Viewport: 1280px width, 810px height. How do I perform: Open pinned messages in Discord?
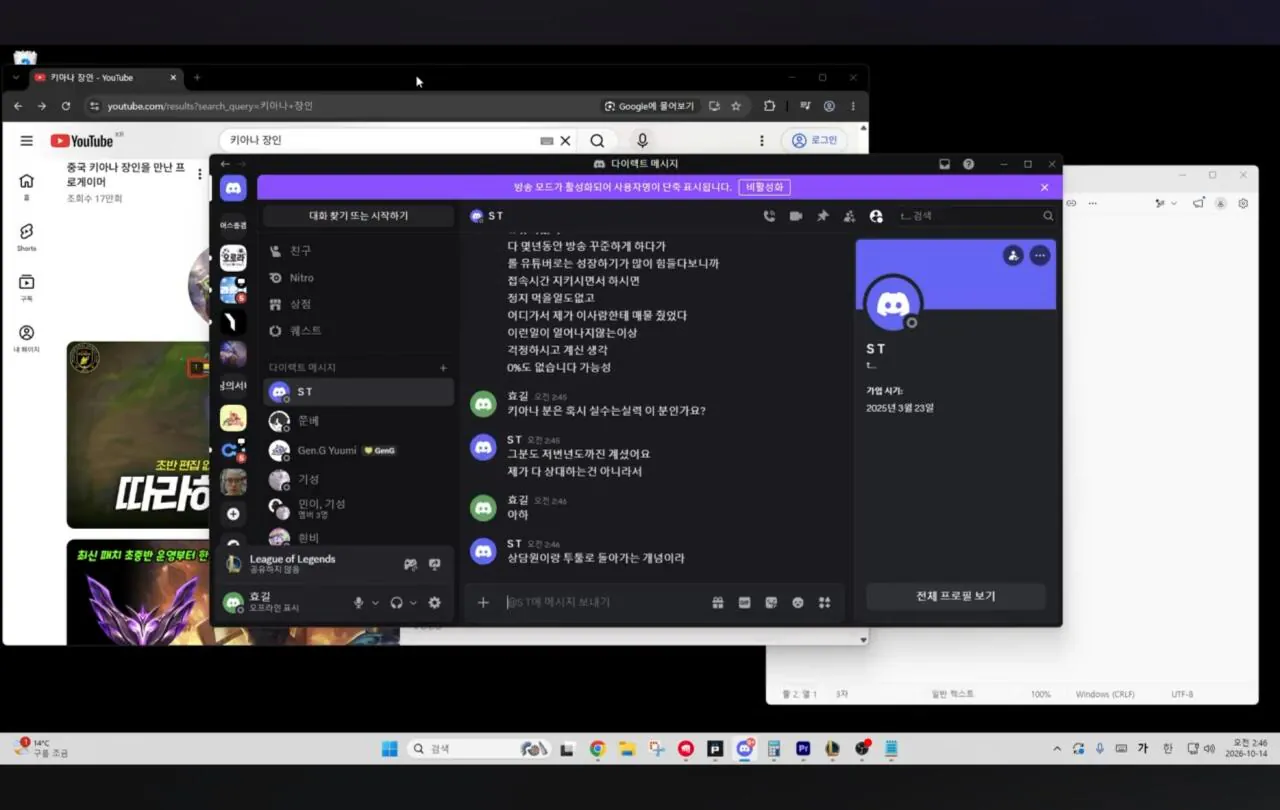coord(823,216)
